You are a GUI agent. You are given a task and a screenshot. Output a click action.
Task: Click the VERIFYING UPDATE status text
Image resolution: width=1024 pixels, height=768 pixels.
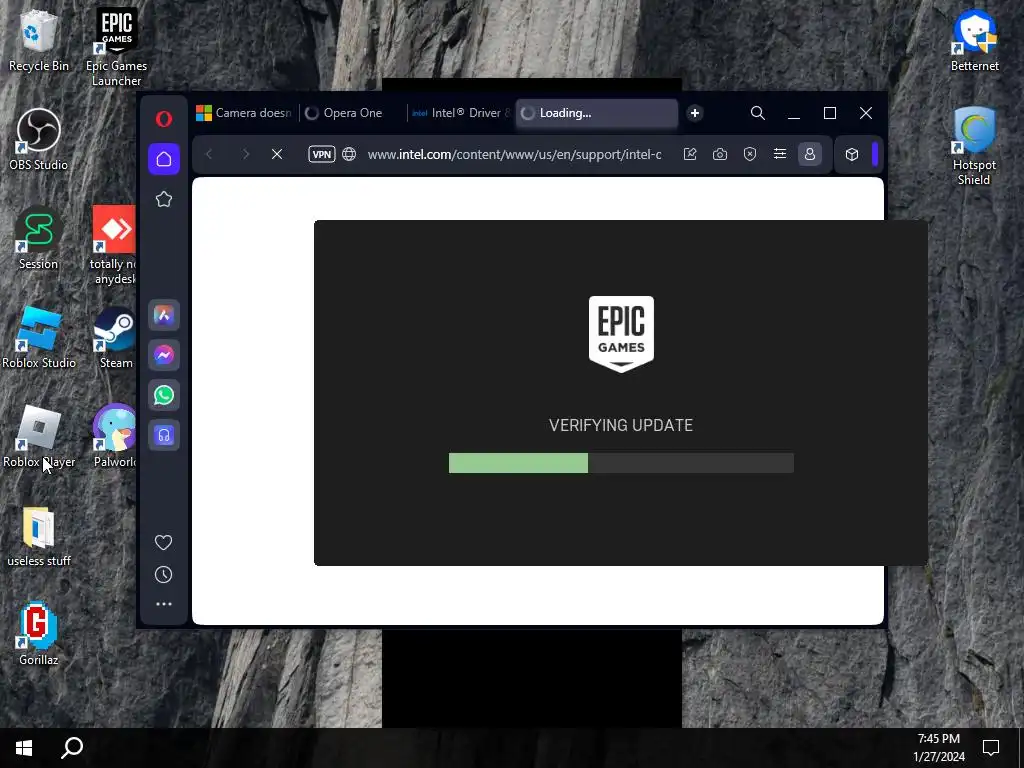[x=620, y=425]
